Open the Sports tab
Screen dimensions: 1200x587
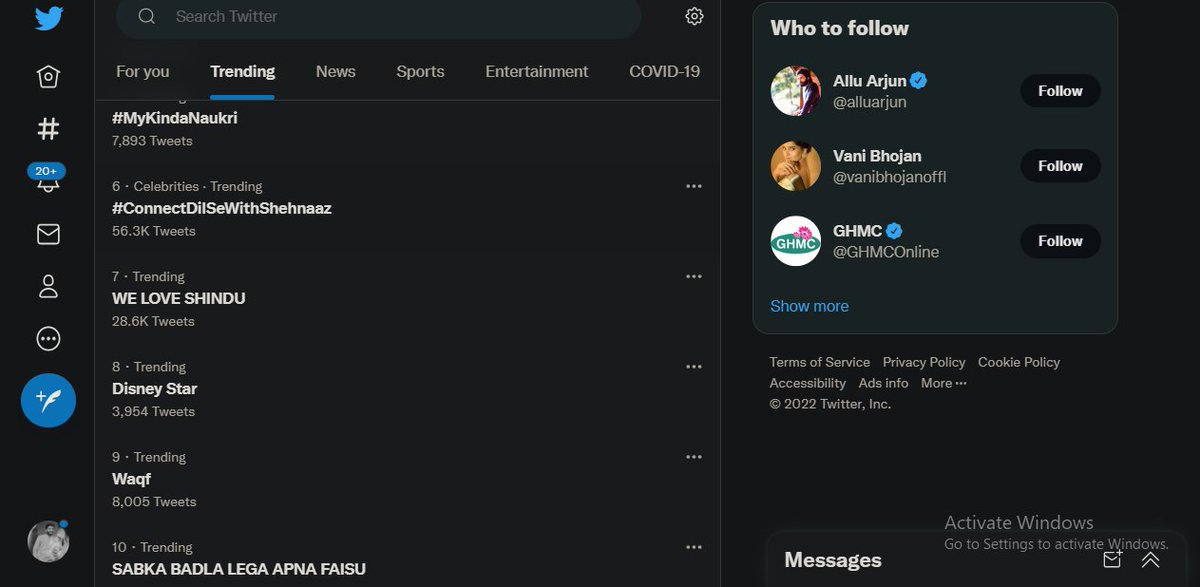pos(420,71)
